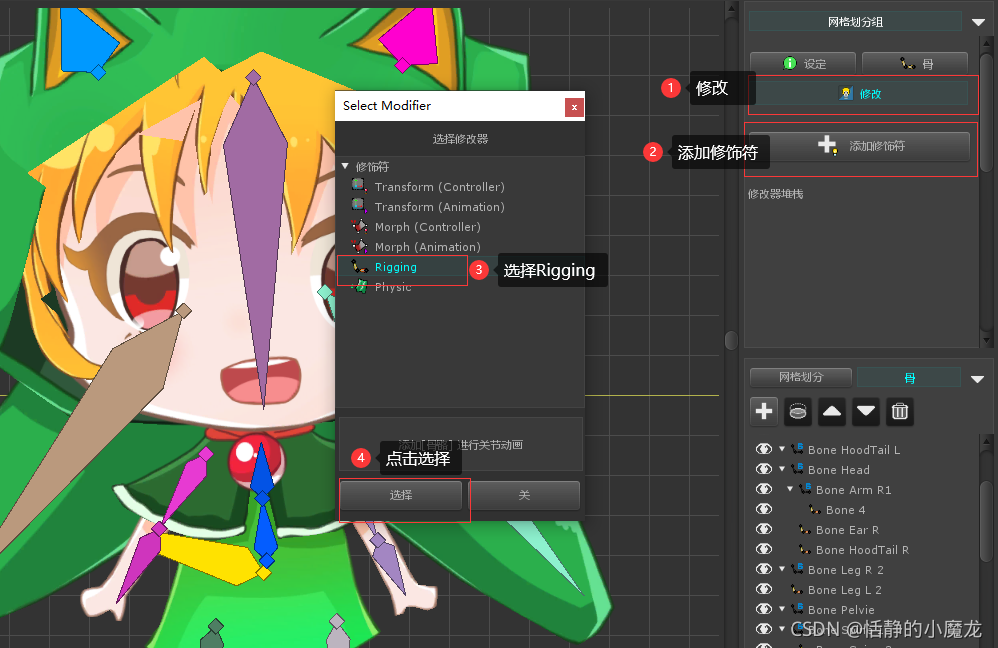
Task: Click Transform (Controller) icon
Action: coord(359,186)
